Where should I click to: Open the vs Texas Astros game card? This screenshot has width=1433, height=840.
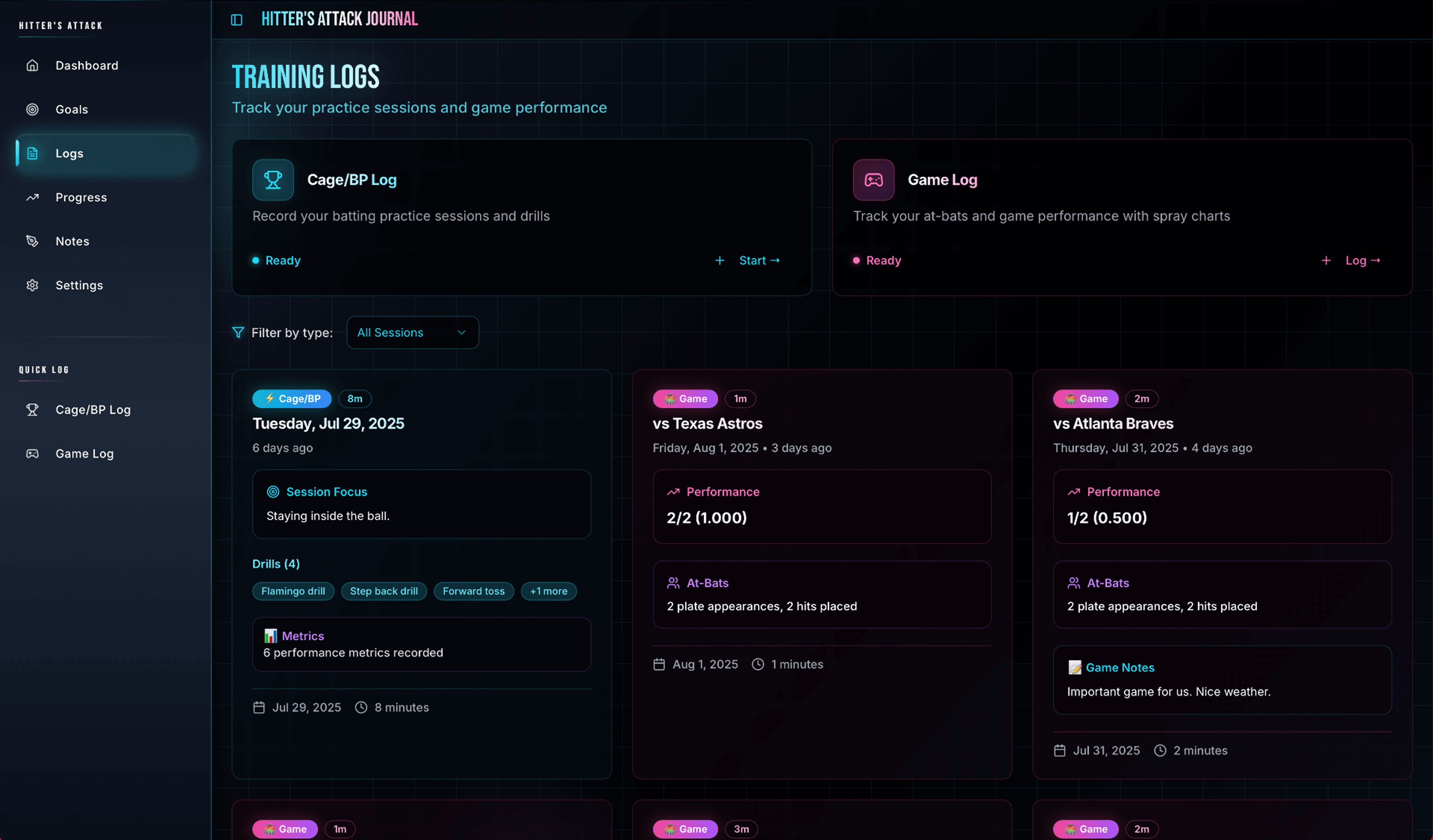[x=708, y=423]
